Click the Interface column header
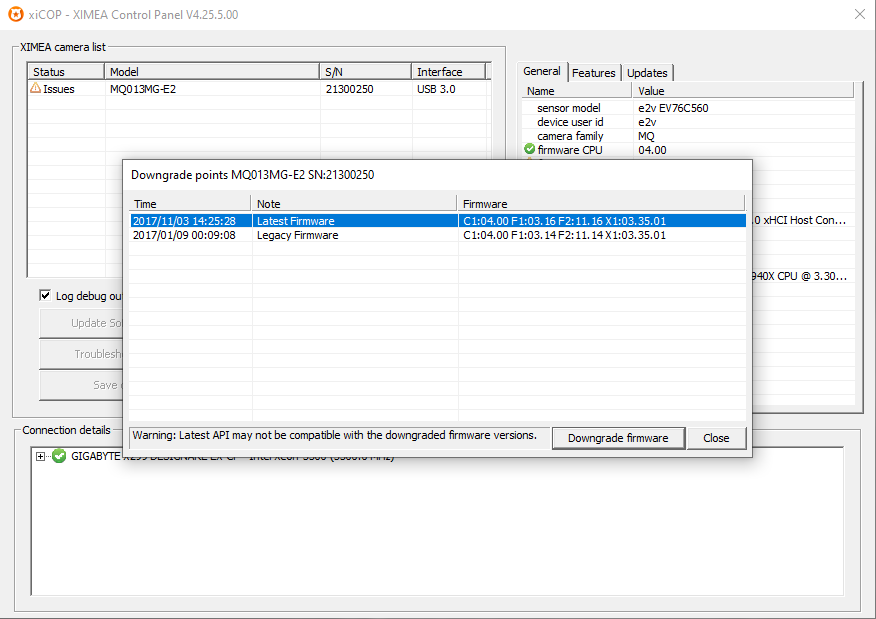 click(x=449, y=72)
